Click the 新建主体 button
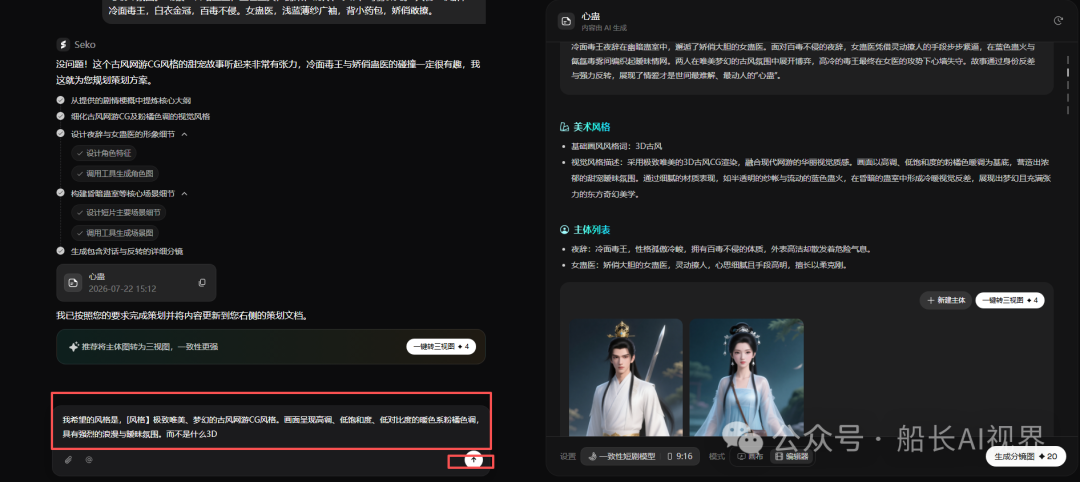 pos(946,300)
